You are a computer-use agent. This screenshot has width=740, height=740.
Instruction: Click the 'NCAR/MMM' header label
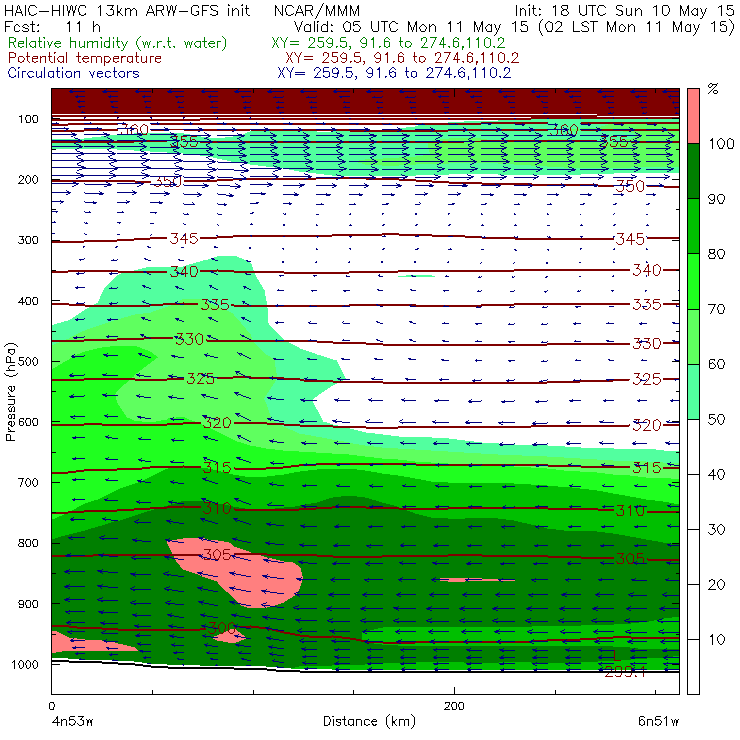pos(317,11)
